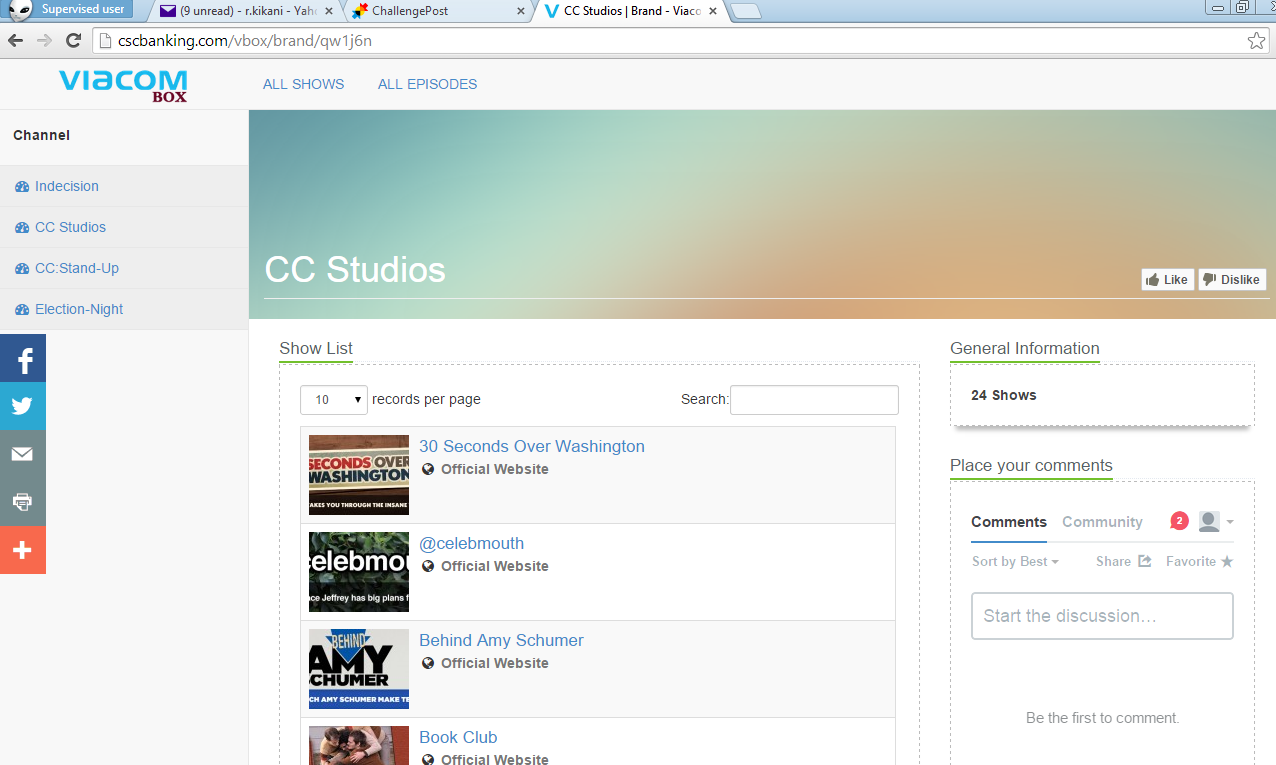
Task: Click the show list Search field
Action: 814,400
